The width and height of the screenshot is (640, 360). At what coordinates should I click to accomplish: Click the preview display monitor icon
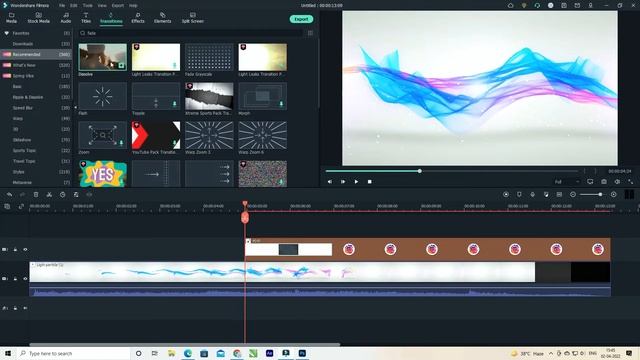click(590, 182)
